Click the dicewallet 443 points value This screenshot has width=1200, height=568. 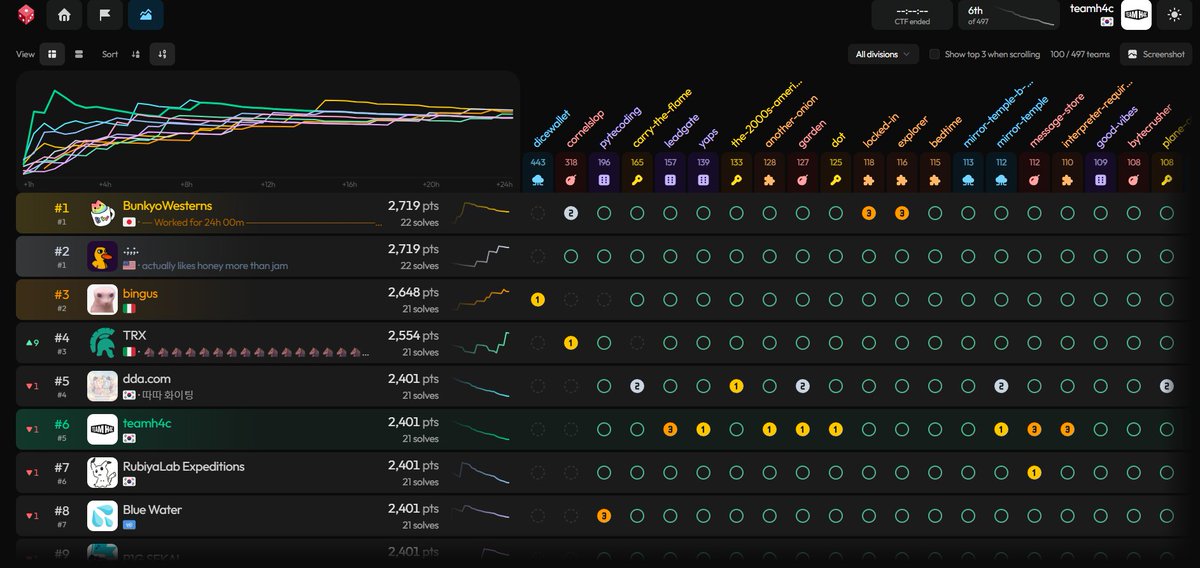click(538, 162)
